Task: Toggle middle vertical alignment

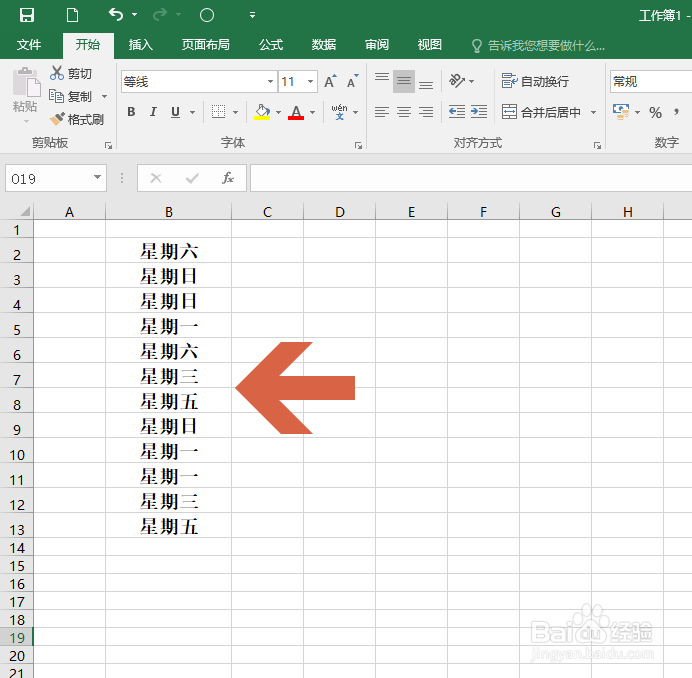Action: (404, 82)
